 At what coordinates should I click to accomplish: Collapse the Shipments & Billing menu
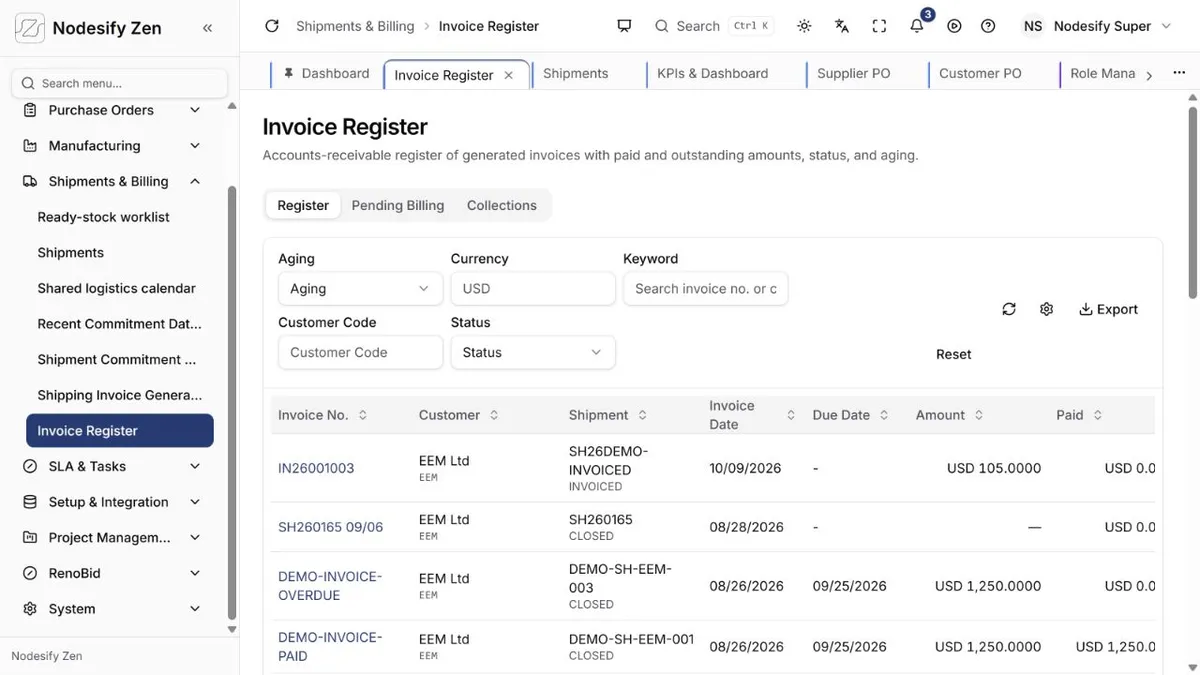(x=195, y=182)
